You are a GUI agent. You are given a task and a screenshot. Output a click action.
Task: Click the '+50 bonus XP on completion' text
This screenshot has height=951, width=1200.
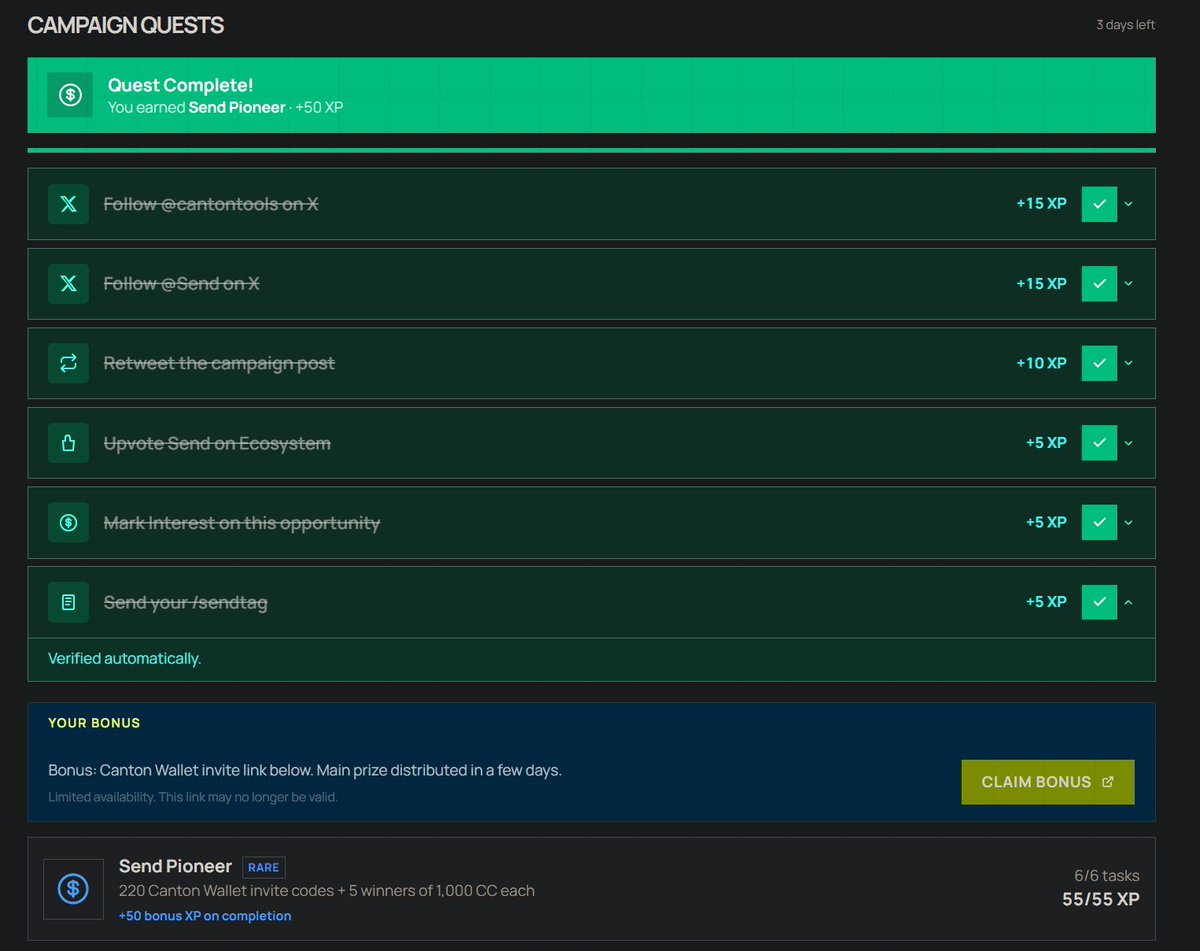[205, 916]
